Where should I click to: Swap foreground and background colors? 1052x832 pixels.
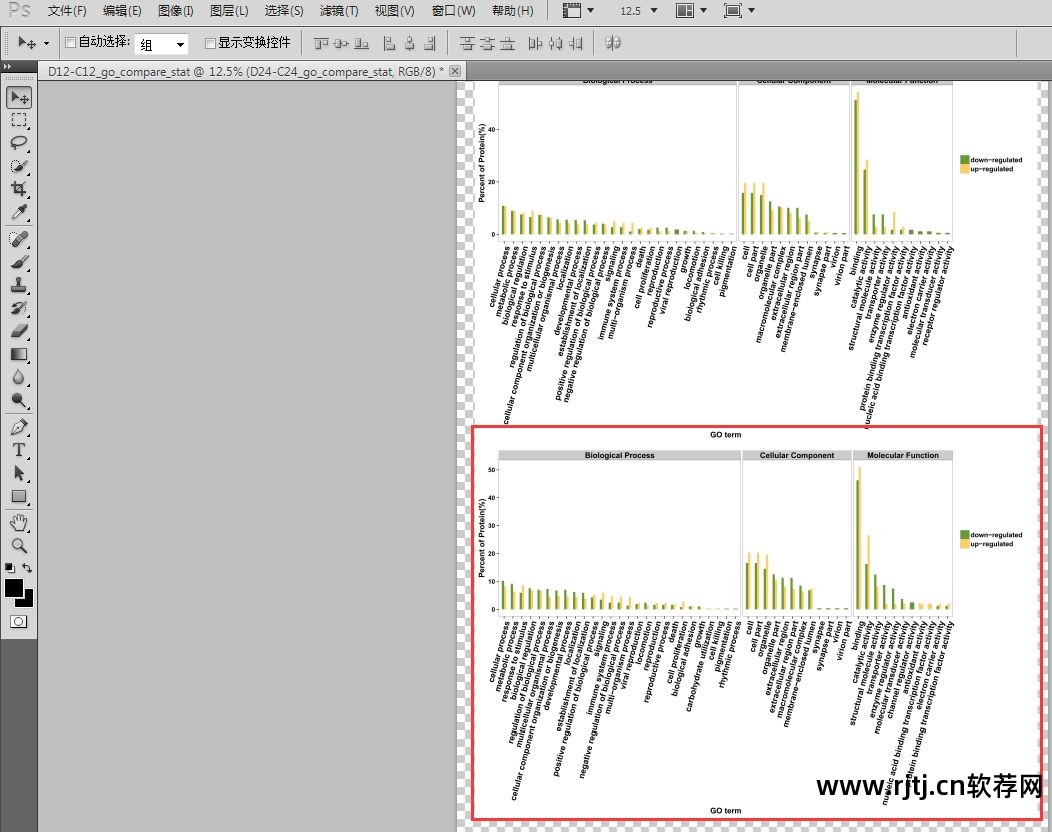[28, 568]
